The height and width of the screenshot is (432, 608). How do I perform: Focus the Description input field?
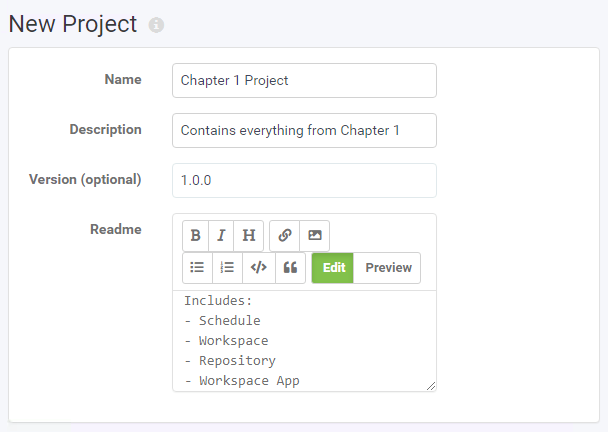(x=304, y=130)
